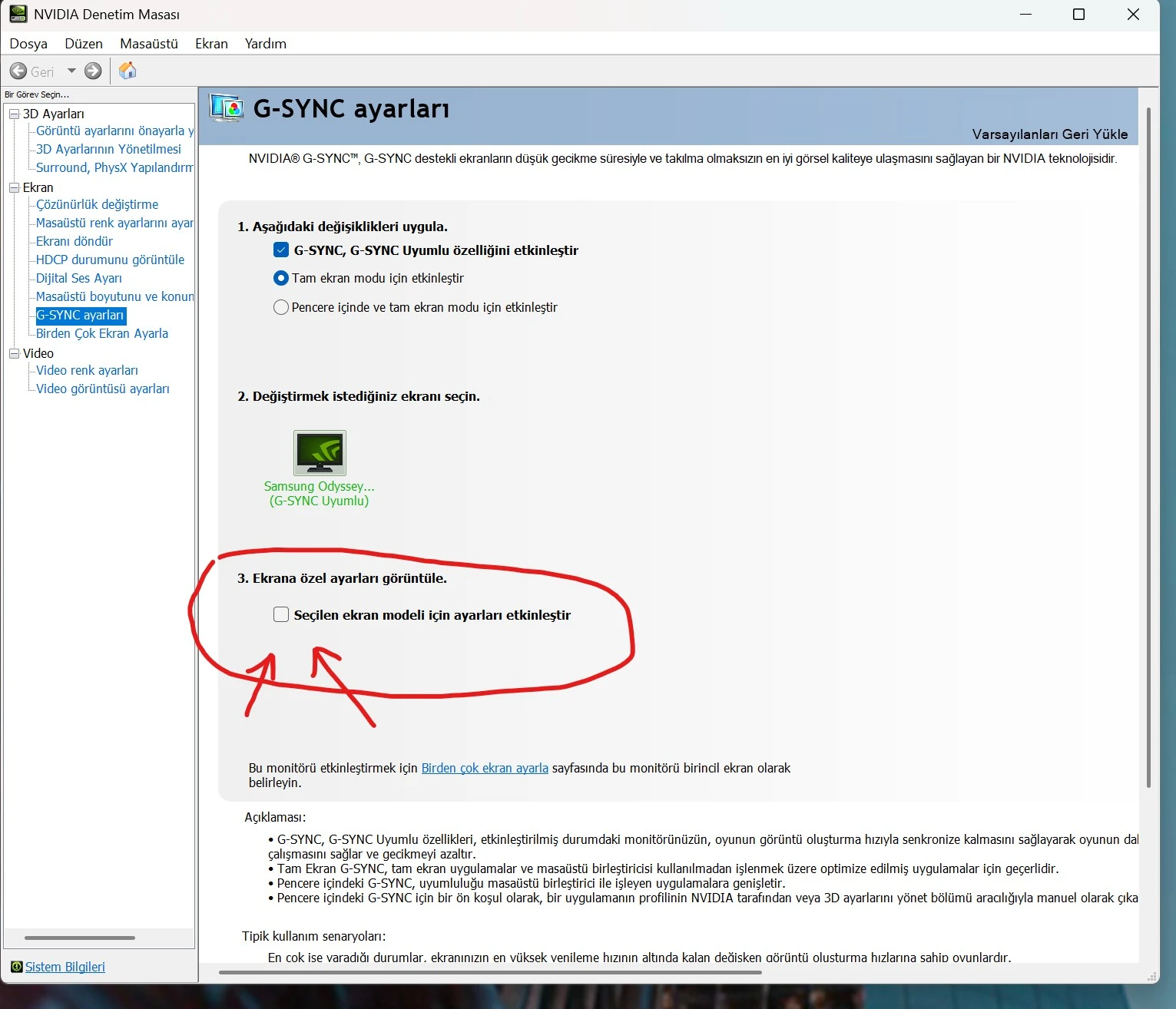This screenshot has height=1009, width=1176.
Task: Enable Seçilen ekran modeli için ayarları checkbox
Action: (x=281, y=614)
